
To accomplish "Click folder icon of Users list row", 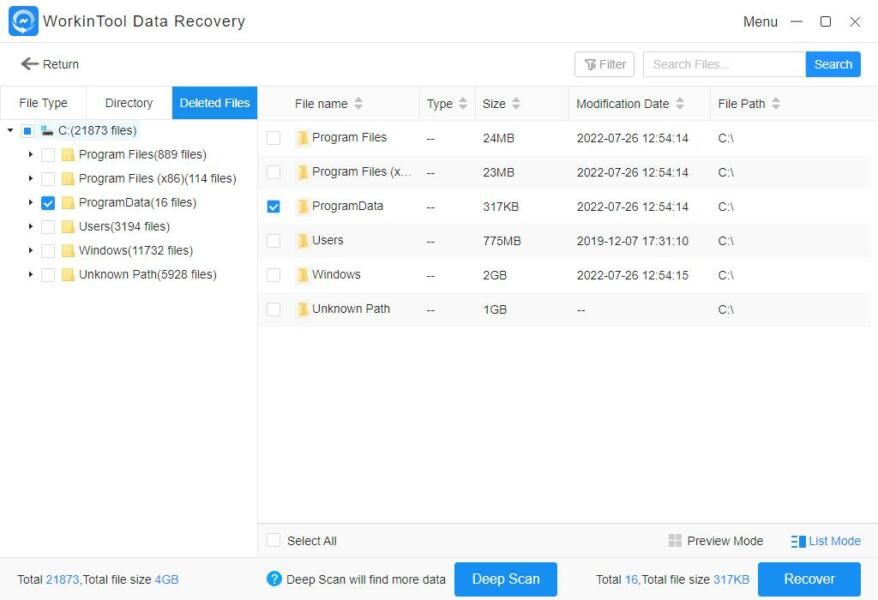I will 302,241.
